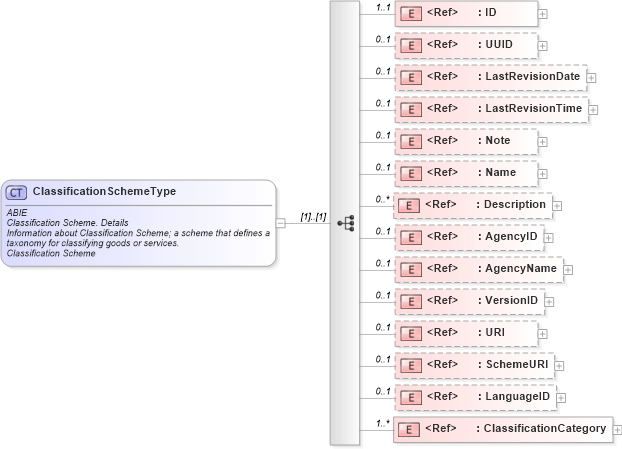Click the ': Note' element label
Image resolution: width=622 pixels, height=449 pixels.
(494, 140)
